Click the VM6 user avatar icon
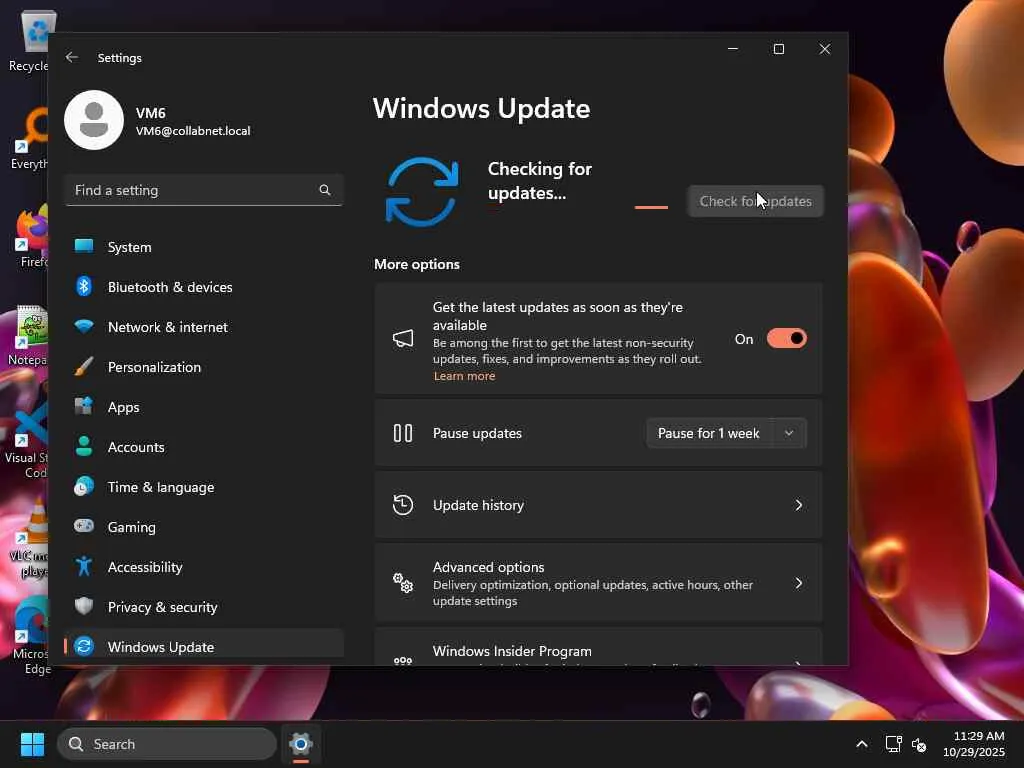This screenshot has height=768, width=1024. pyautogui.click(x=94, y=120)
